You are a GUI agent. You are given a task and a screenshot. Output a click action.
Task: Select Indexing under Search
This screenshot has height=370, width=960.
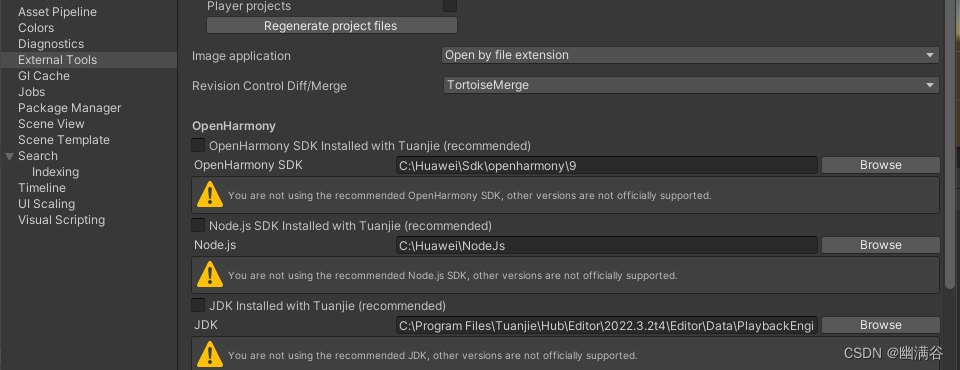(55, 172)
